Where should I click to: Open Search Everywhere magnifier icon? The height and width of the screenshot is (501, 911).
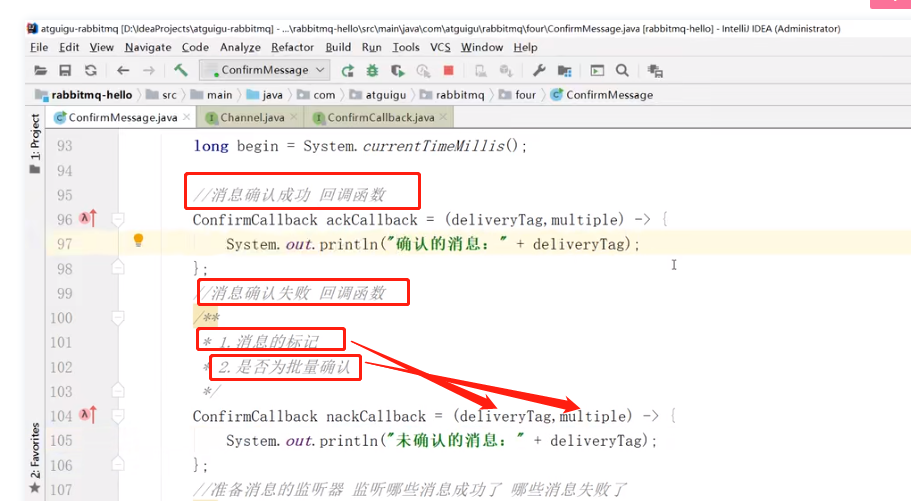pos(622,71)
